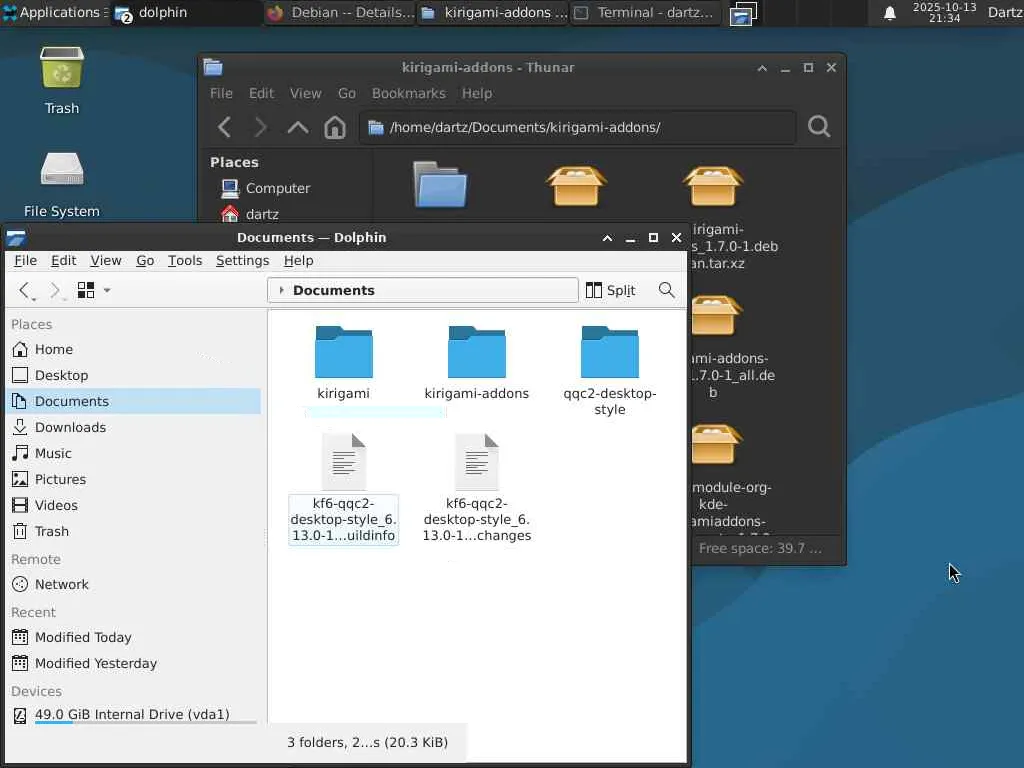Select Documents in Dolphin Places
The height and width of the screenshot is (768, 1024).
click(134, 401)
